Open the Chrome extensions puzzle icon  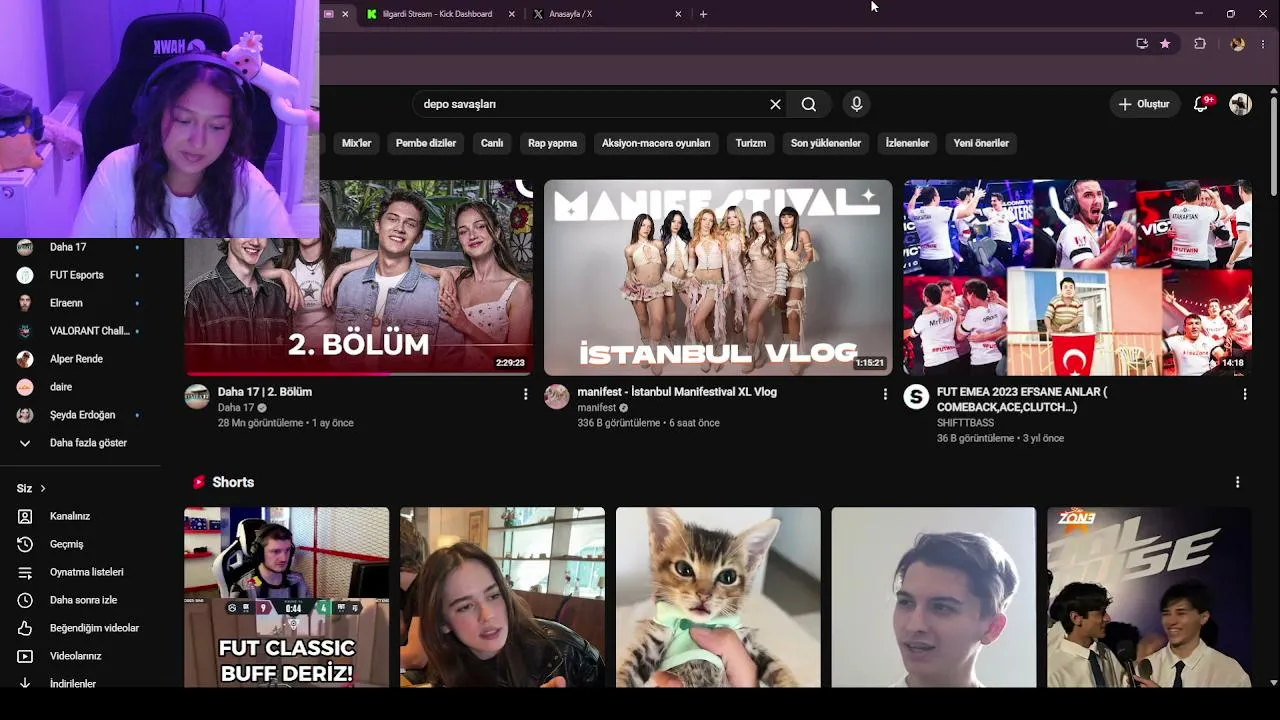point(1200,44)
